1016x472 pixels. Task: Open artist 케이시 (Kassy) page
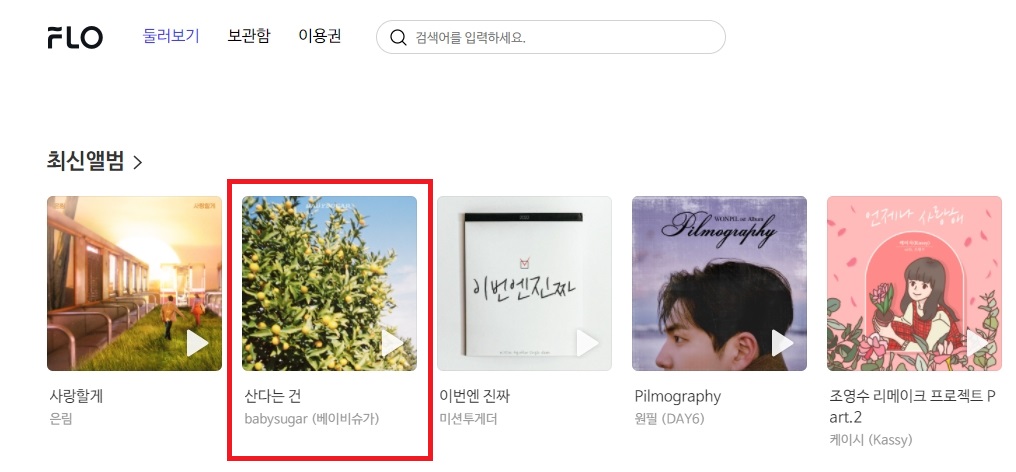coord(871,440)
